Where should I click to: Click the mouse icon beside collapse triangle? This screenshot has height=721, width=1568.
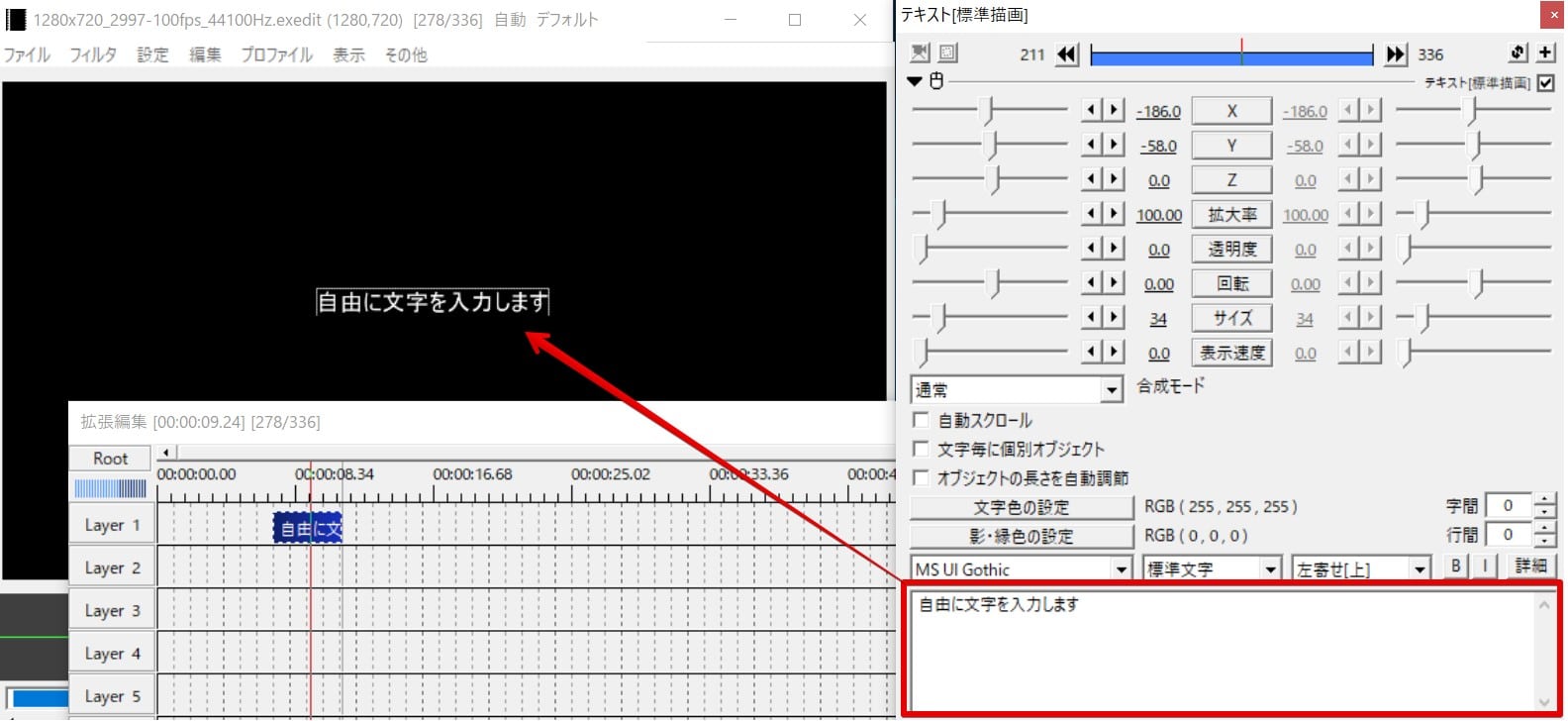pyautogui.click(x=936, y=81)
